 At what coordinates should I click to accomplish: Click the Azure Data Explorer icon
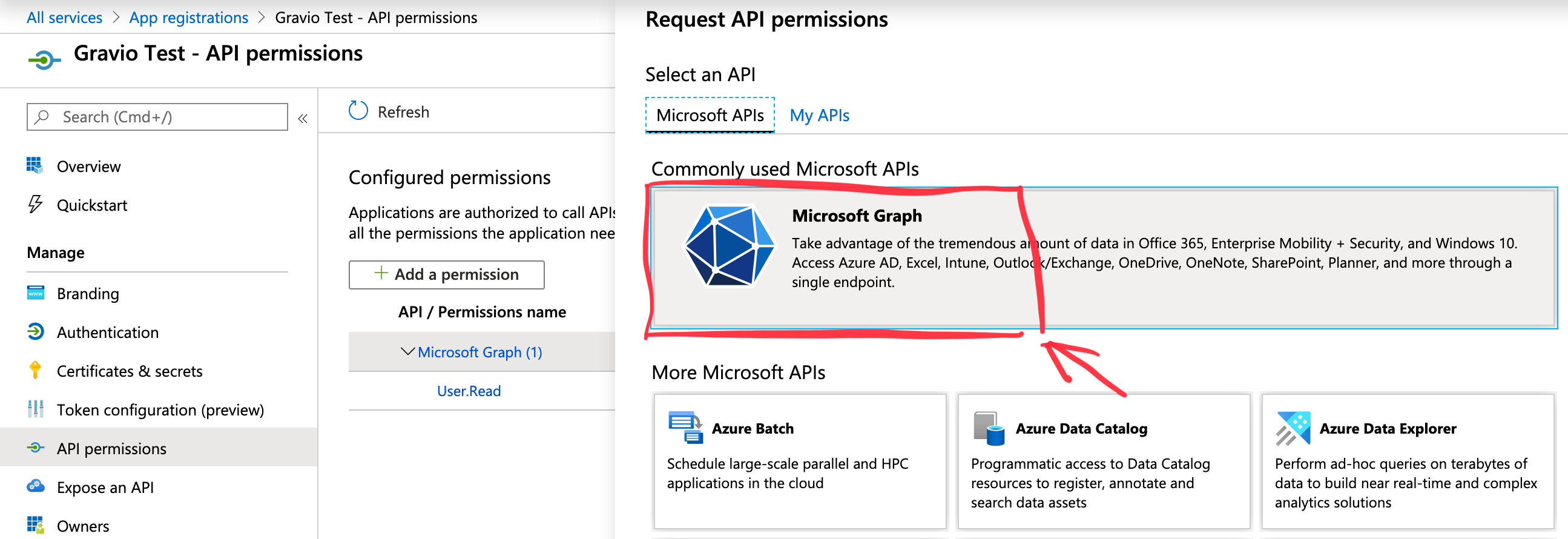coord(1293,428)
